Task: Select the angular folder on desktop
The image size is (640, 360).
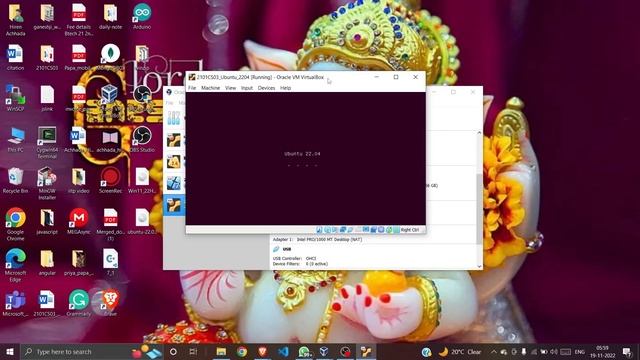Action: 47,262
